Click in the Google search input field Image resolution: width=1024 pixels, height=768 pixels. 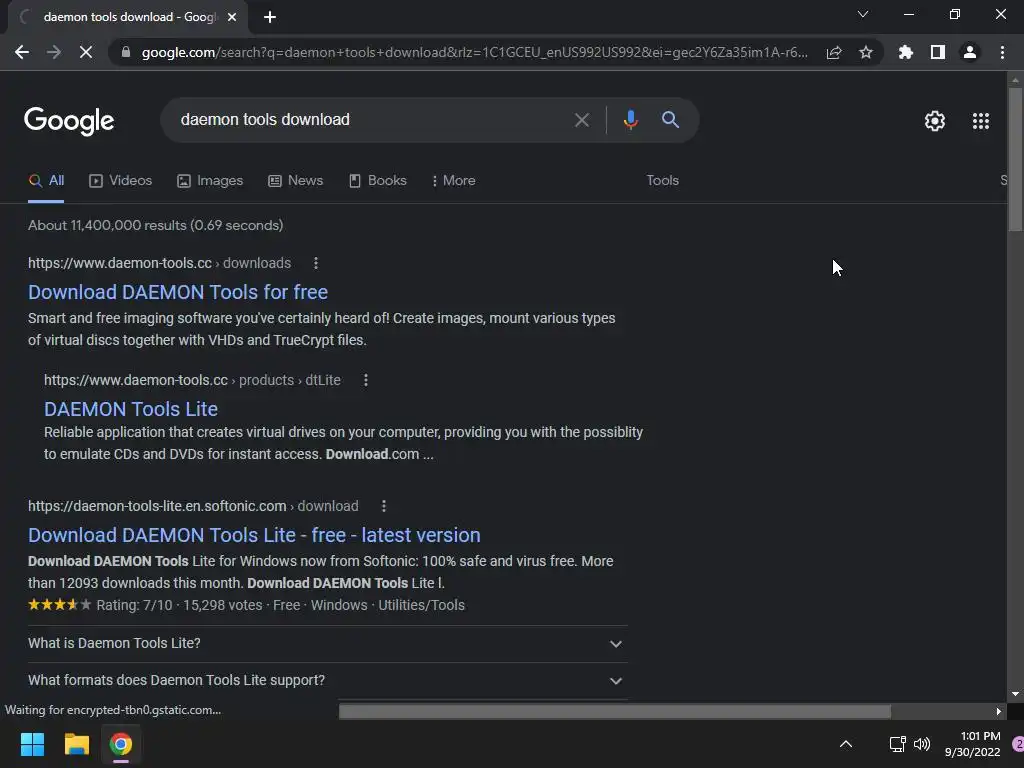pyautogui.click(x=372, y=120)
